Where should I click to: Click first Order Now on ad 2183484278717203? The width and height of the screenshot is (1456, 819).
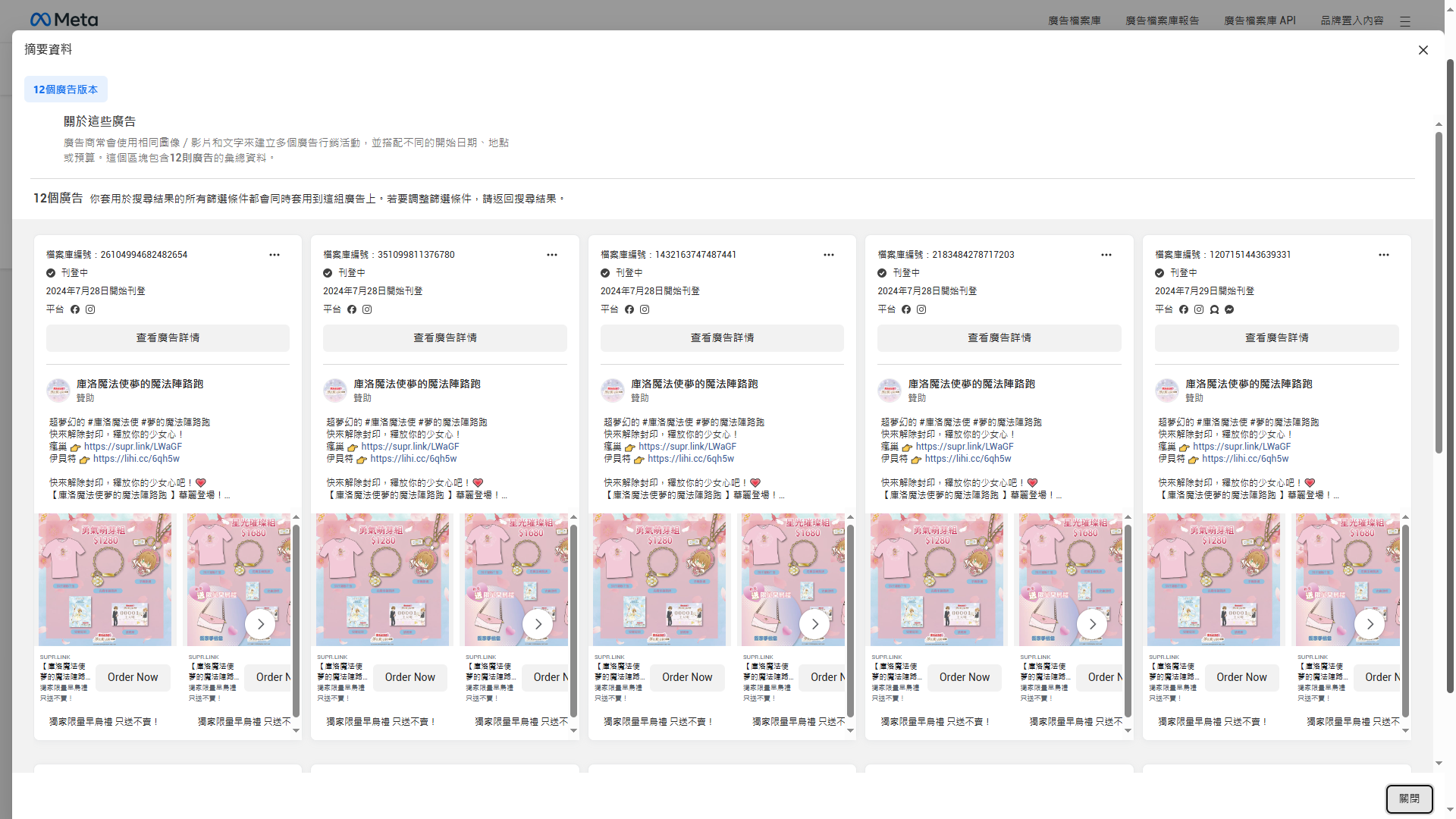click(x=965, y=677)
